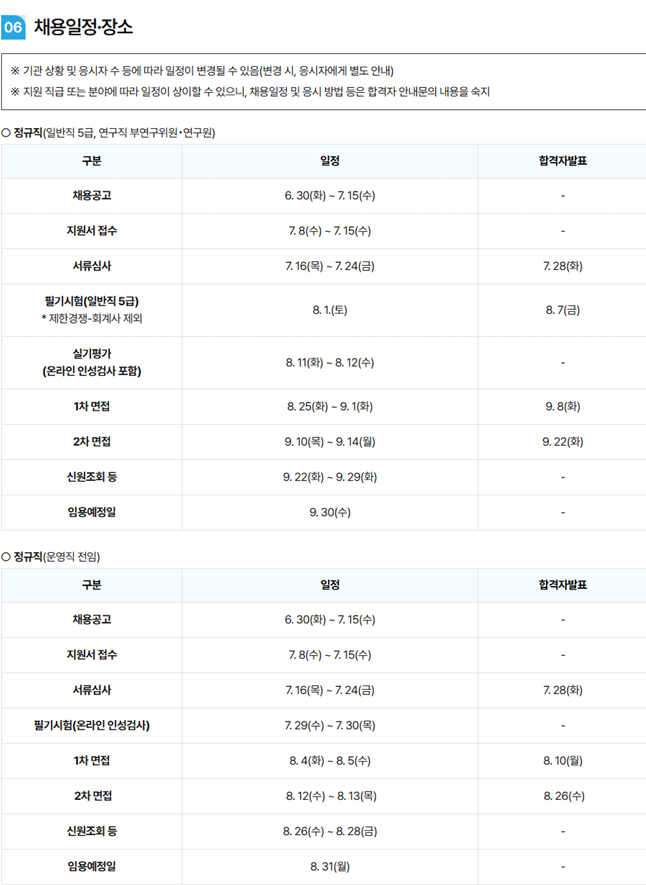Screen dimensions: 646x885
Task: Select the 채용일정·장소 section heading
Action: pos(84,27)
